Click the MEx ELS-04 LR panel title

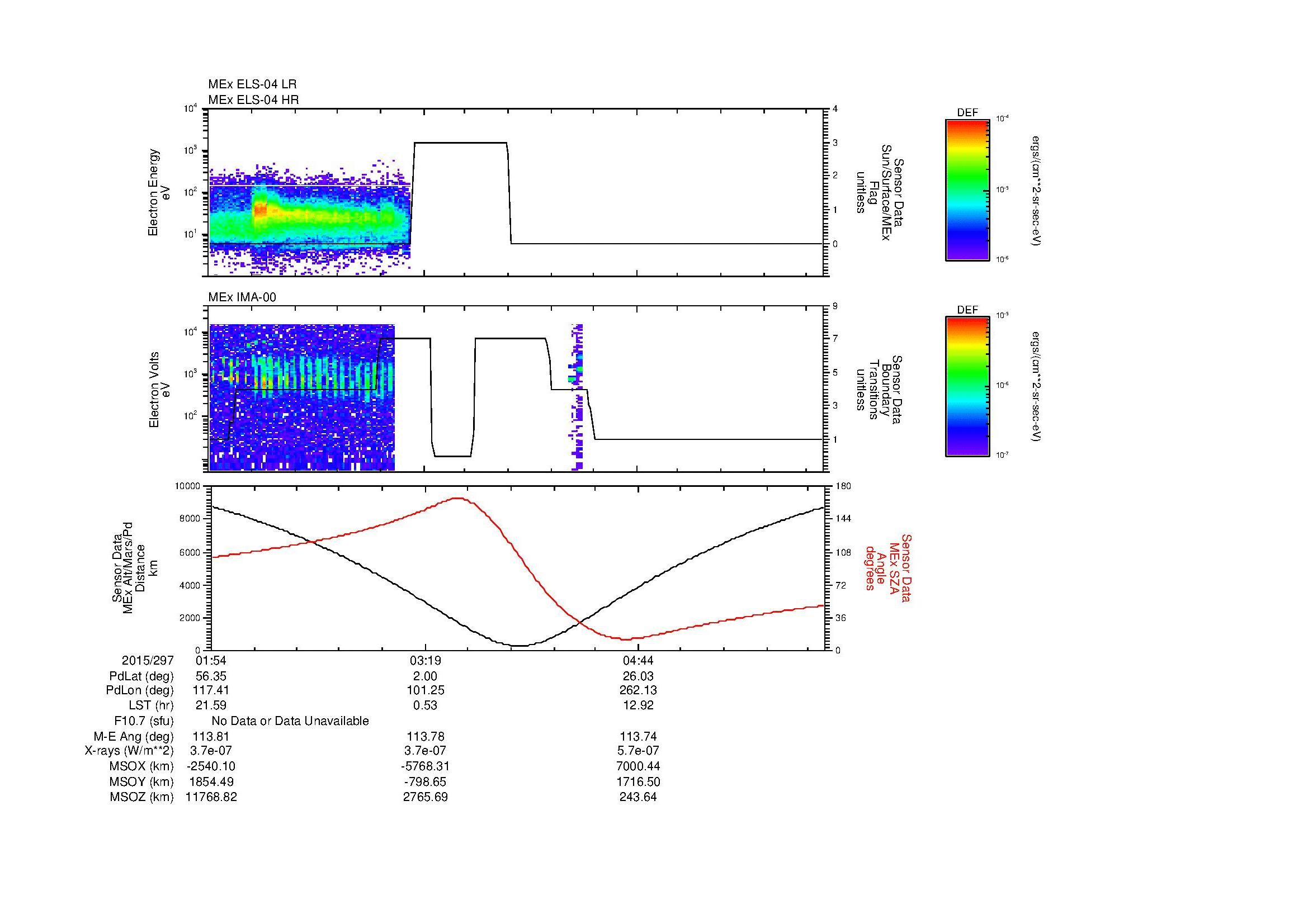pos(252,84)
